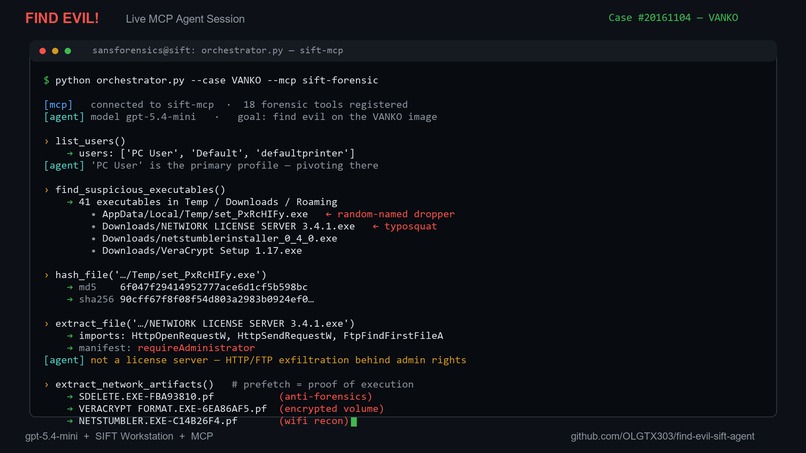Click the '(anti-forensics)' annotation
Viewport: 806px width, 453px height.
click(325, 396)
